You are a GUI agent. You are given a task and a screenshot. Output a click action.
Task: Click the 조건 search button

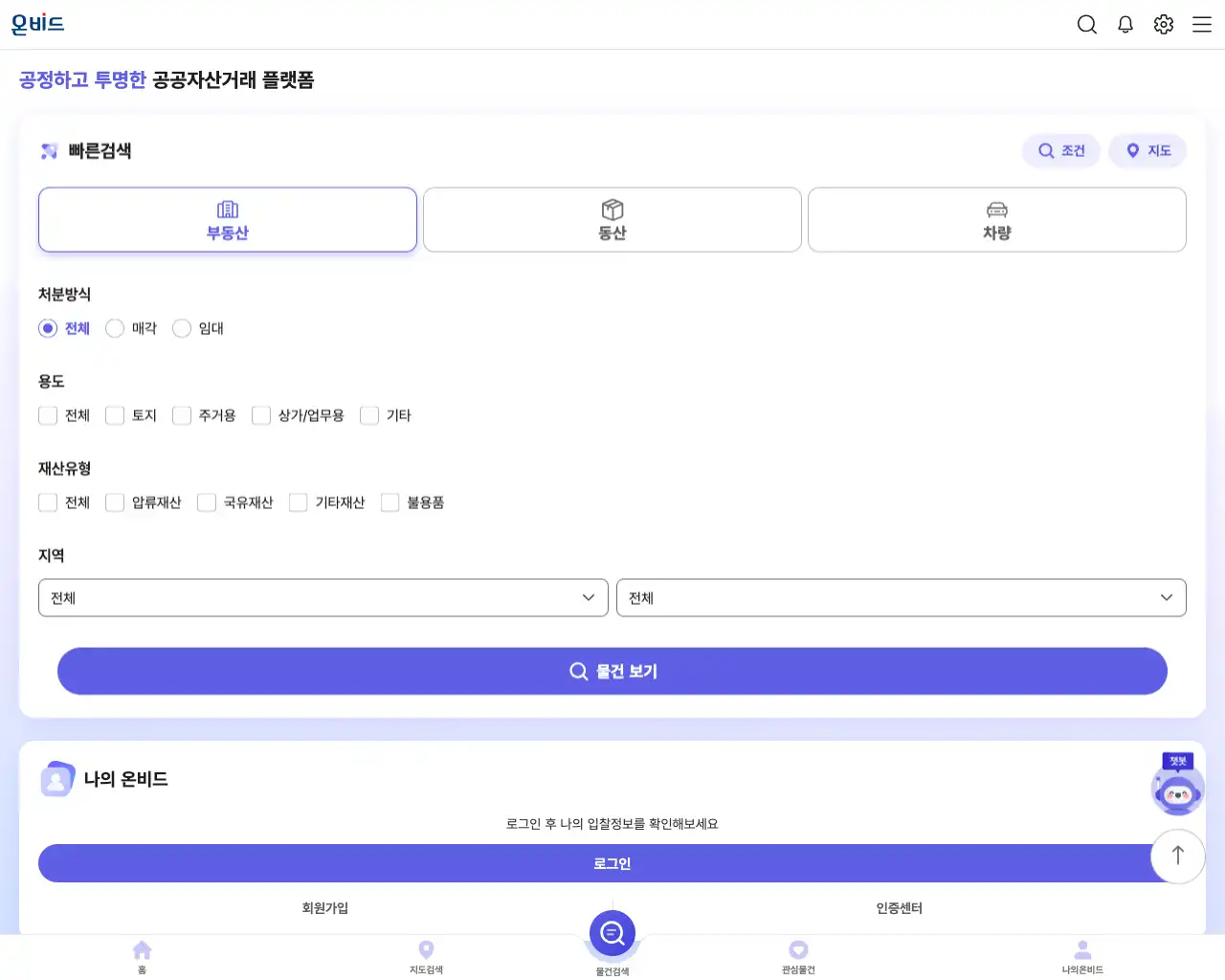point(1061,150)
